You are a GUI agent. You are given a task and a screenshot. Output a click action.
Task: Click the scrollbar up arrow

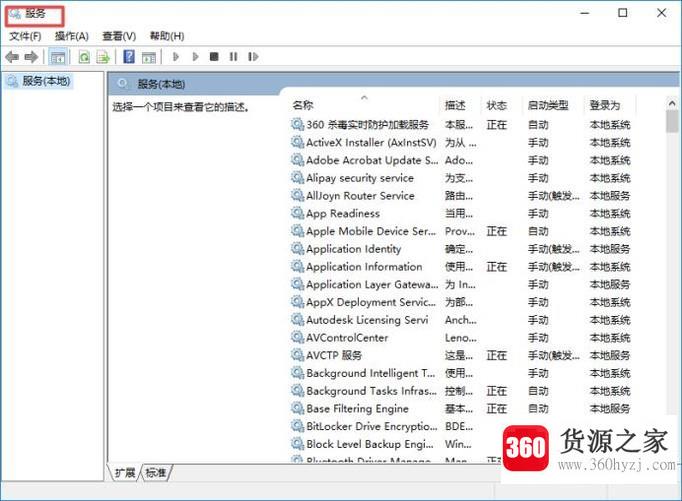click(x=672, y=104)
